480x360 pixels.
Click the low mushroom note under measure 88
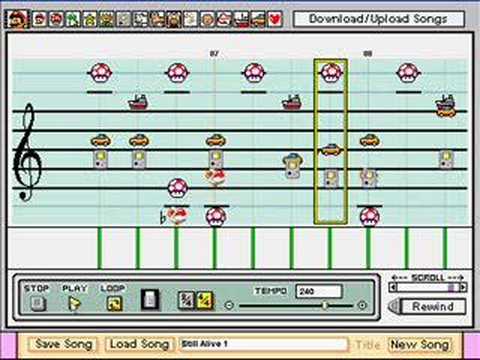click(369, 217)
